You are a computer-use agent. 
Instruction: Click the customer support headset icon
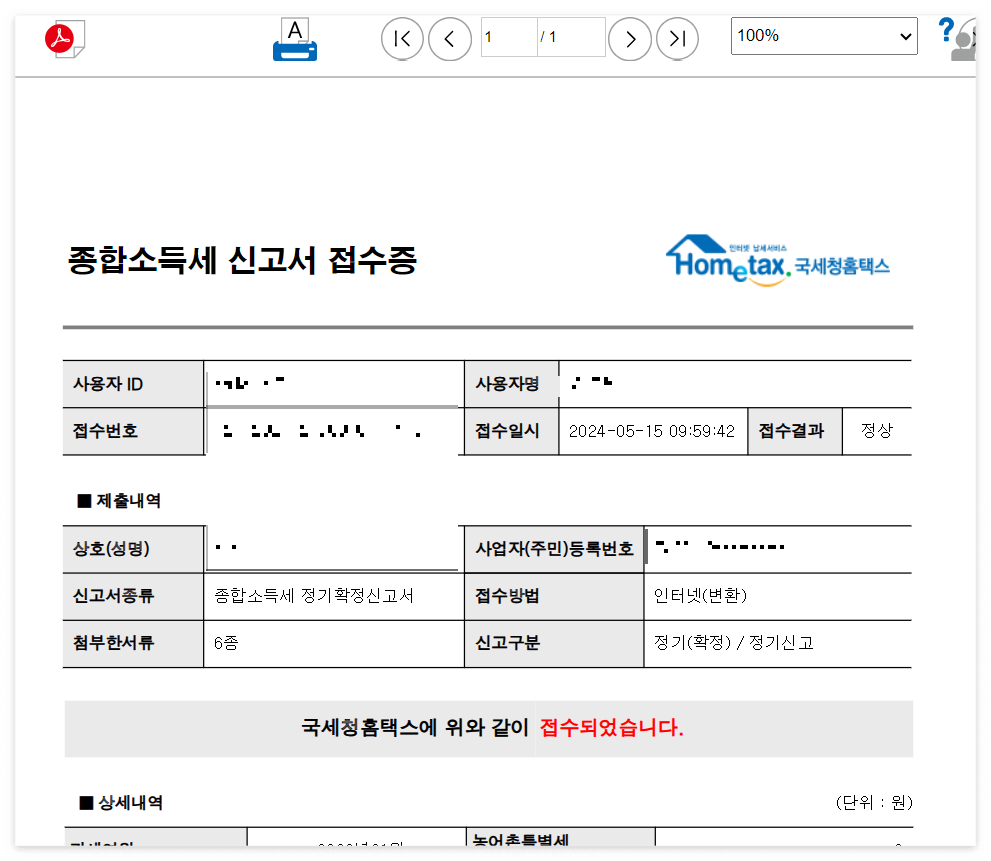coord(966,42)
